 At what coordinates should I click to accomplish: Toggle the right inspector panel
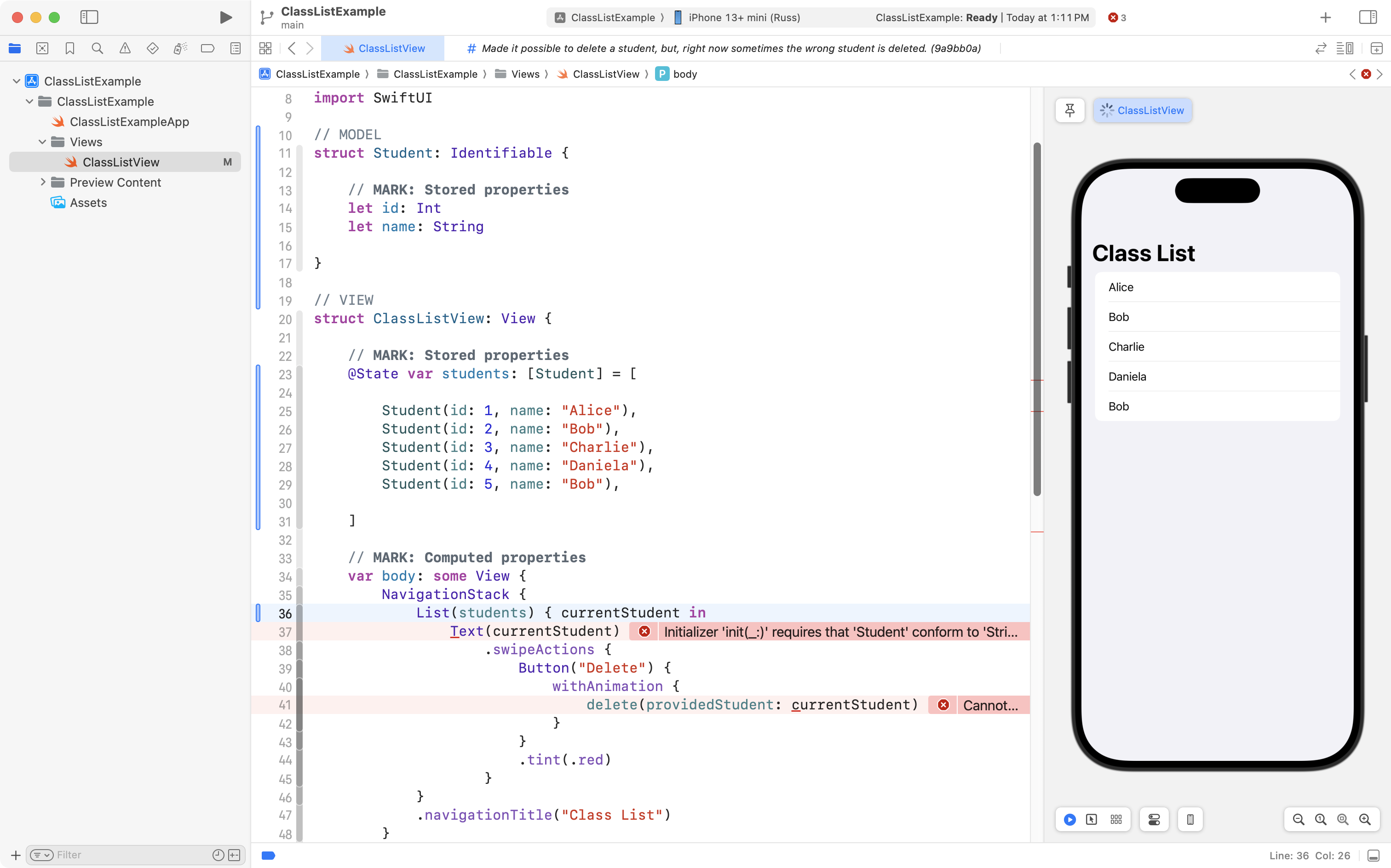coord(1368,17)
